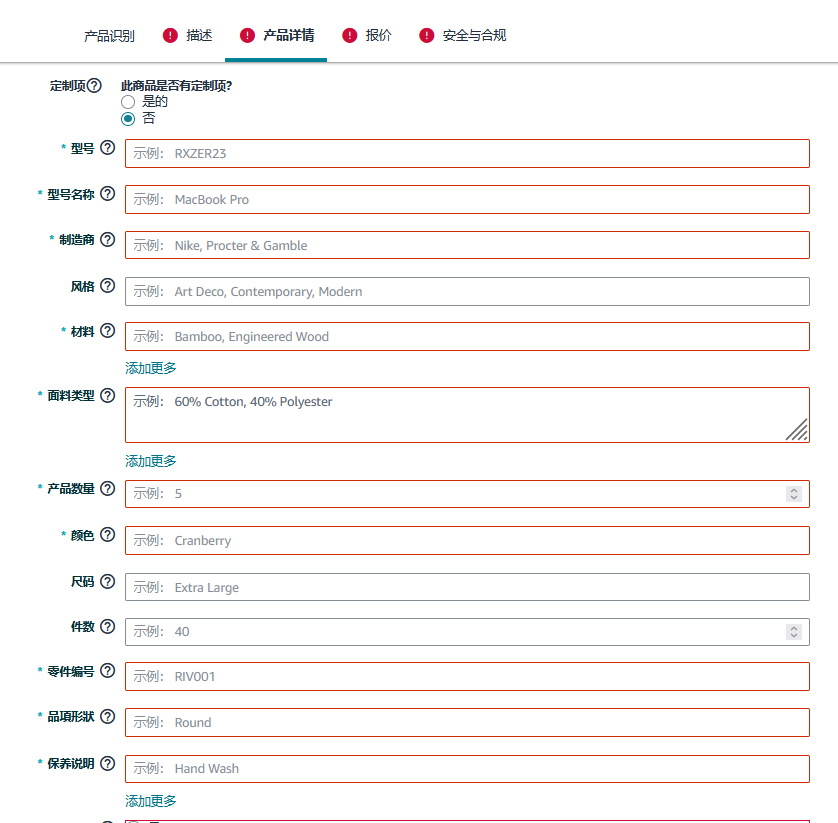The height and width of the screenshot is (823, 838).
Task: Click 添加更多 under the 材料 field
Action: (151, 368)
